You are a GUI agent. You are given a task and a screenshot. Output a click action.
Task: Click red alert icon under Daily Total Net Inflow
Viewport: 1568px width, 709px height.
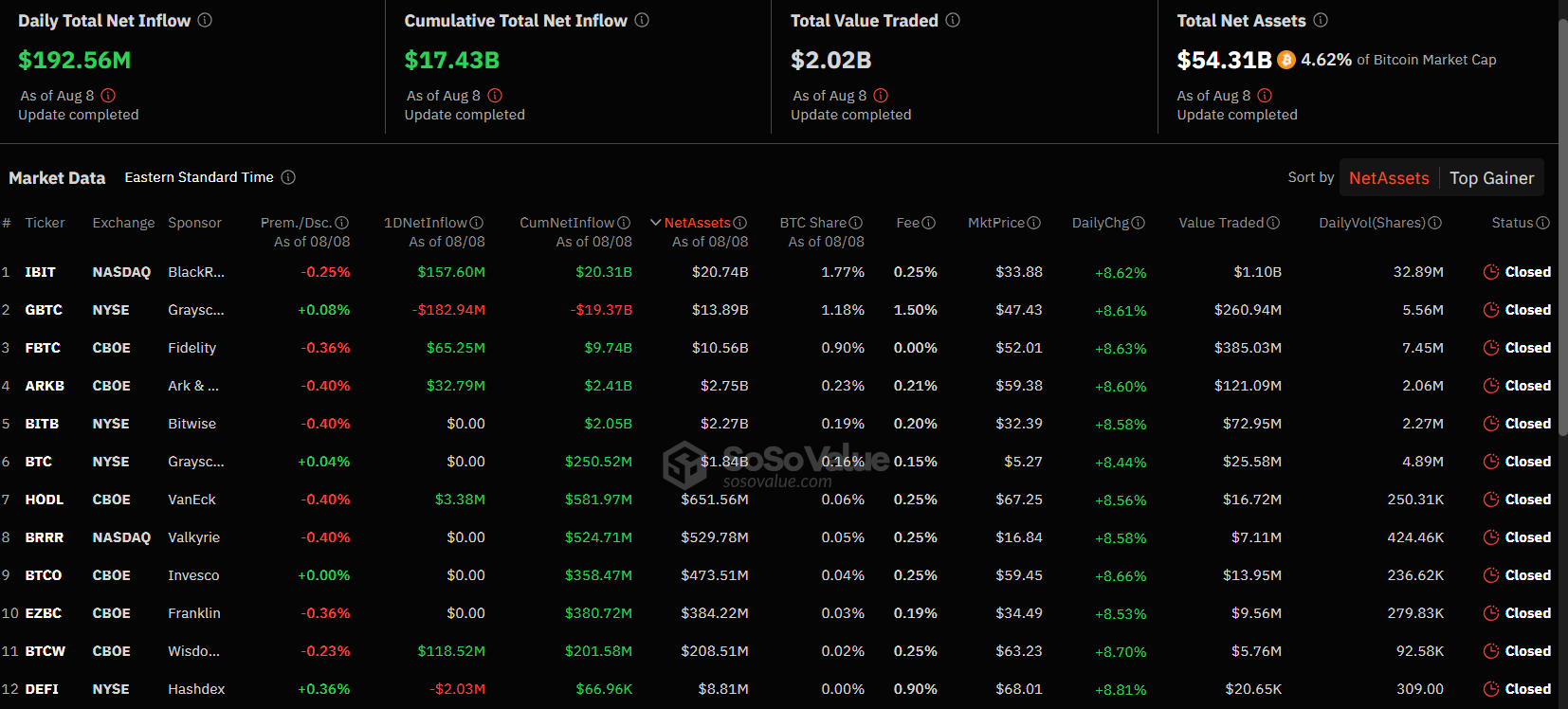click(x=108, y=96)
